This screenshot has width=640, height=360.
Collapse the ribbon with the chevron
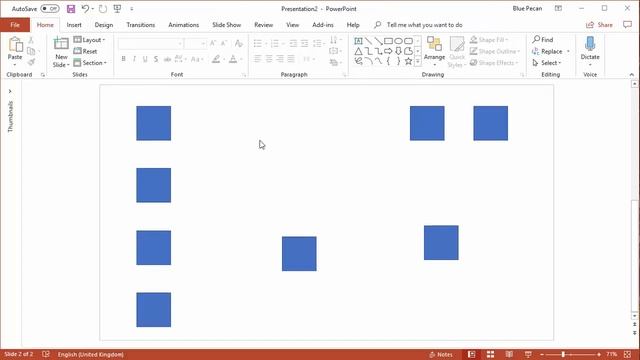(x=631, y=75)
